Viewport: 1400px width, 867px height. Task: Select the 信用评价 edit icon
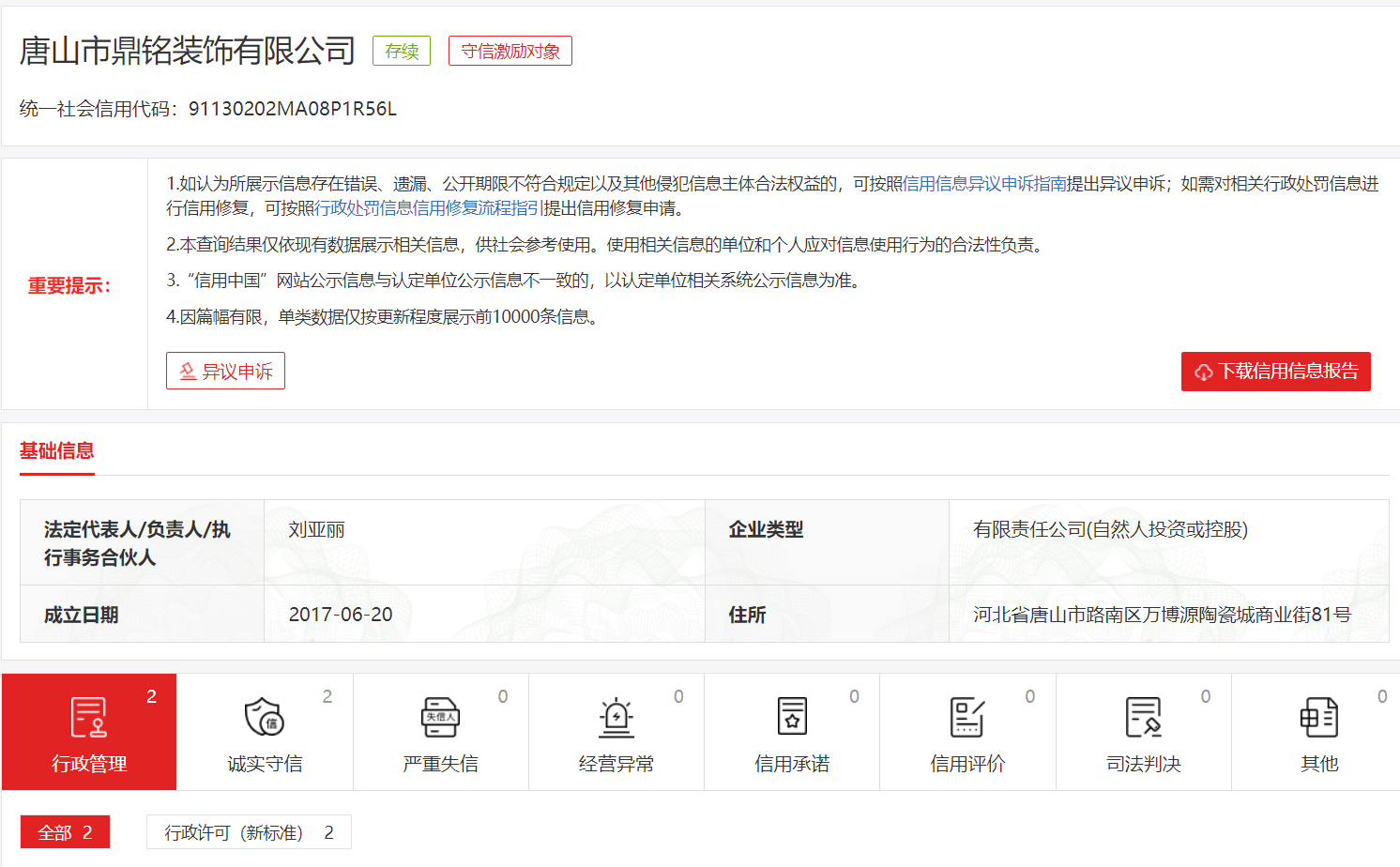(x=967, y=718)
